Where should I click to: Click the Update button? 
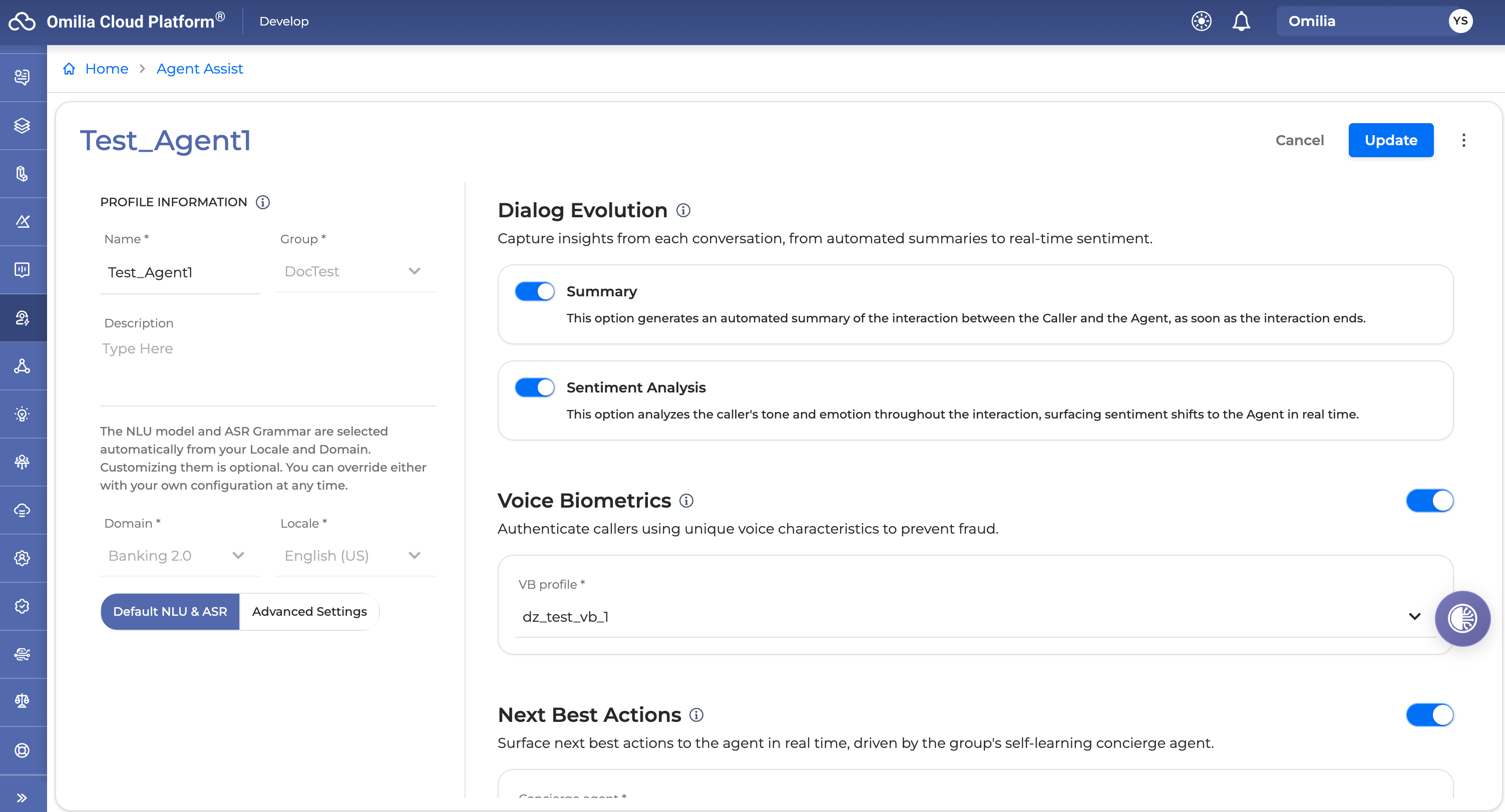pos(1390,140)
